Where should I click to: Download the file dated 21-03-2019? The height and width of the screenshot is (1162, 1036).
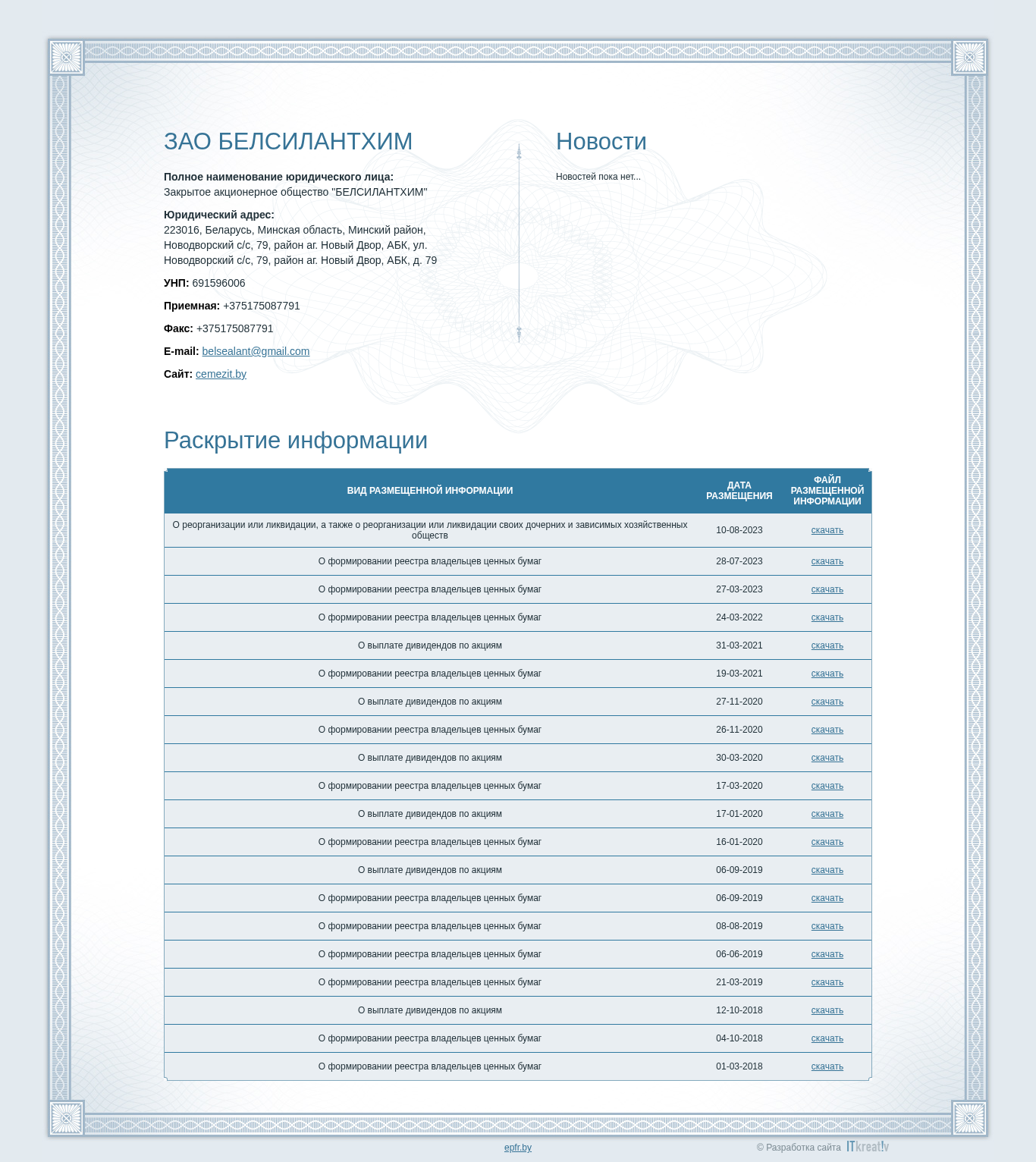pos(827,982)
